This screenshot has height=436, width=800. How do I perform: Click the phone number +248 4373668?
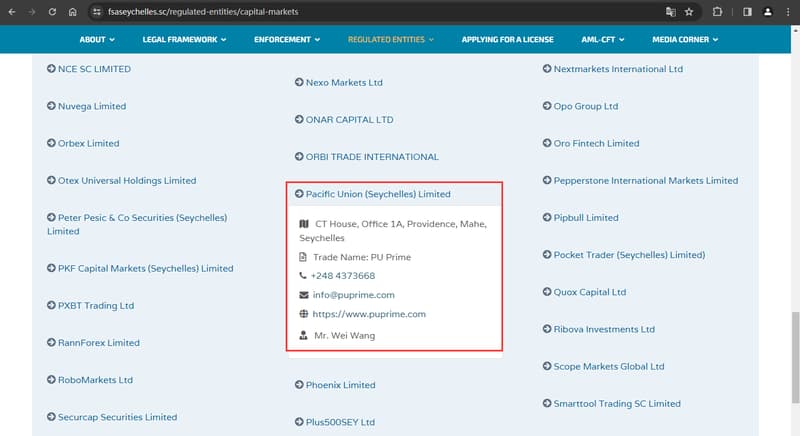343,276
